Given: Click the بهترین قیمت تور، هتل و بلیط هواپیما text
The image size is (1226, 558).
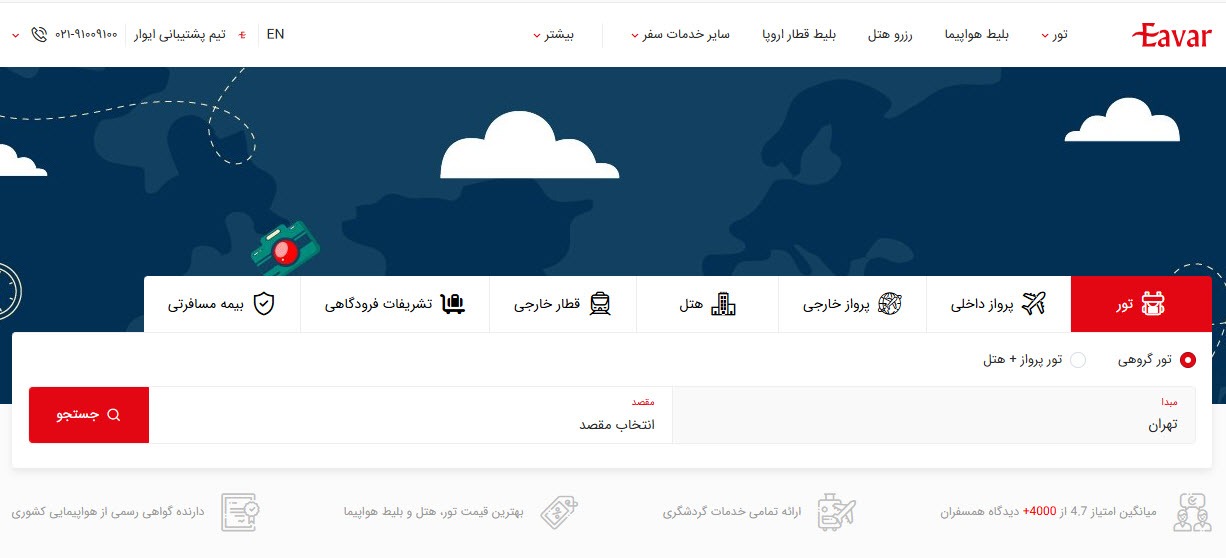Looking at the screenshot, I should 434,511.
